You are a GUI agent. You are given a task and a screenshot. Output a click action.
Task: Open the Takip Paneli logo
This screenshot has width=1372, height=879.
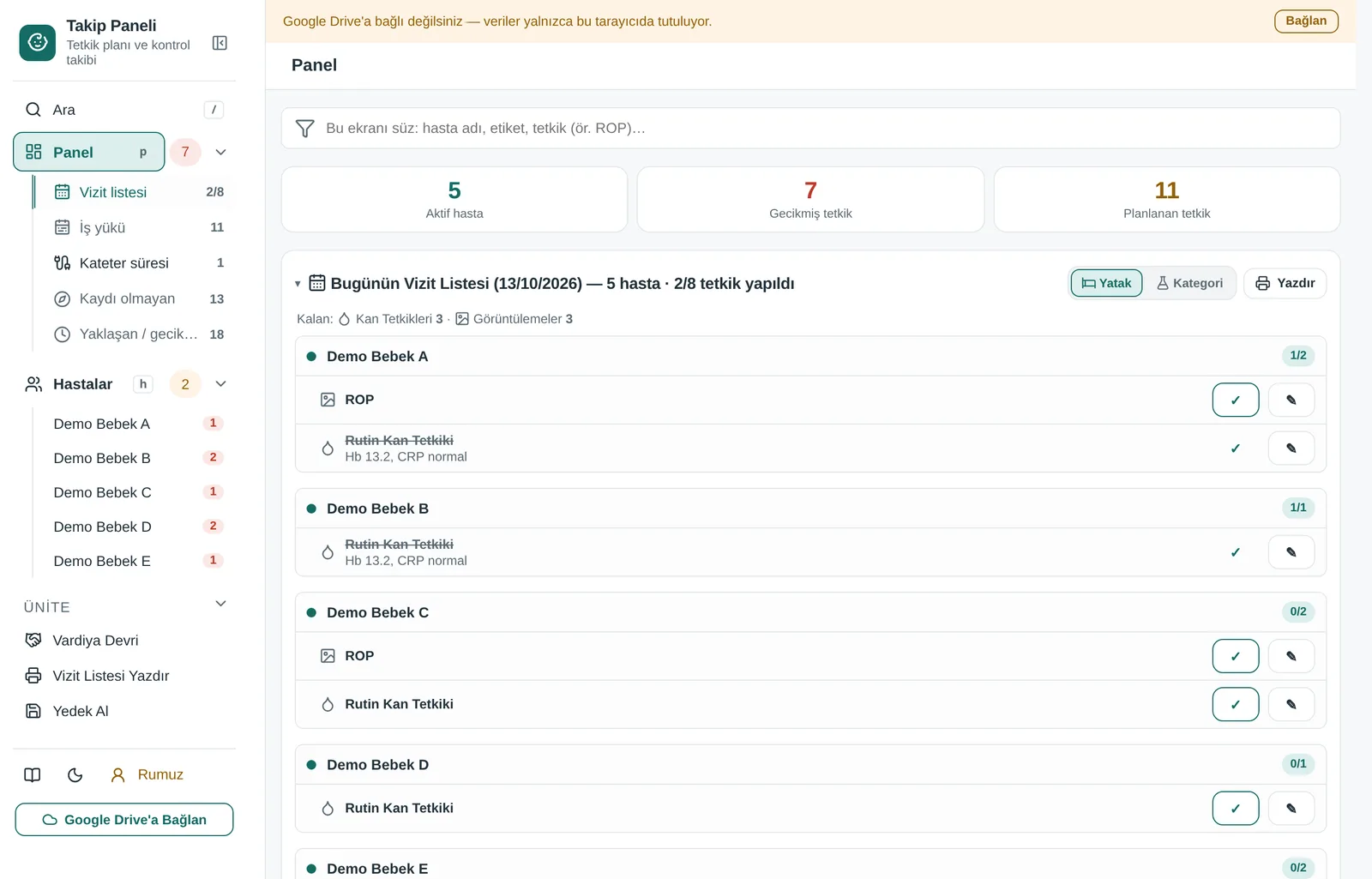tap(37, 42)
